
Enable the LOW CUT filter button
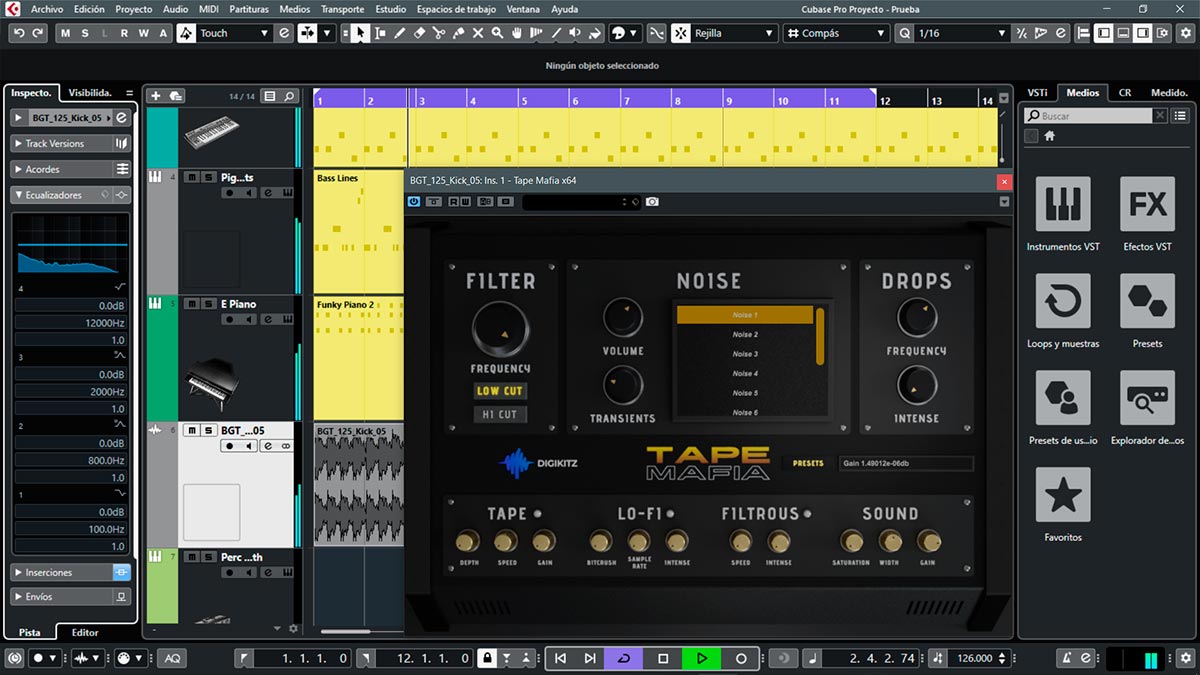(x=500, y=391)
